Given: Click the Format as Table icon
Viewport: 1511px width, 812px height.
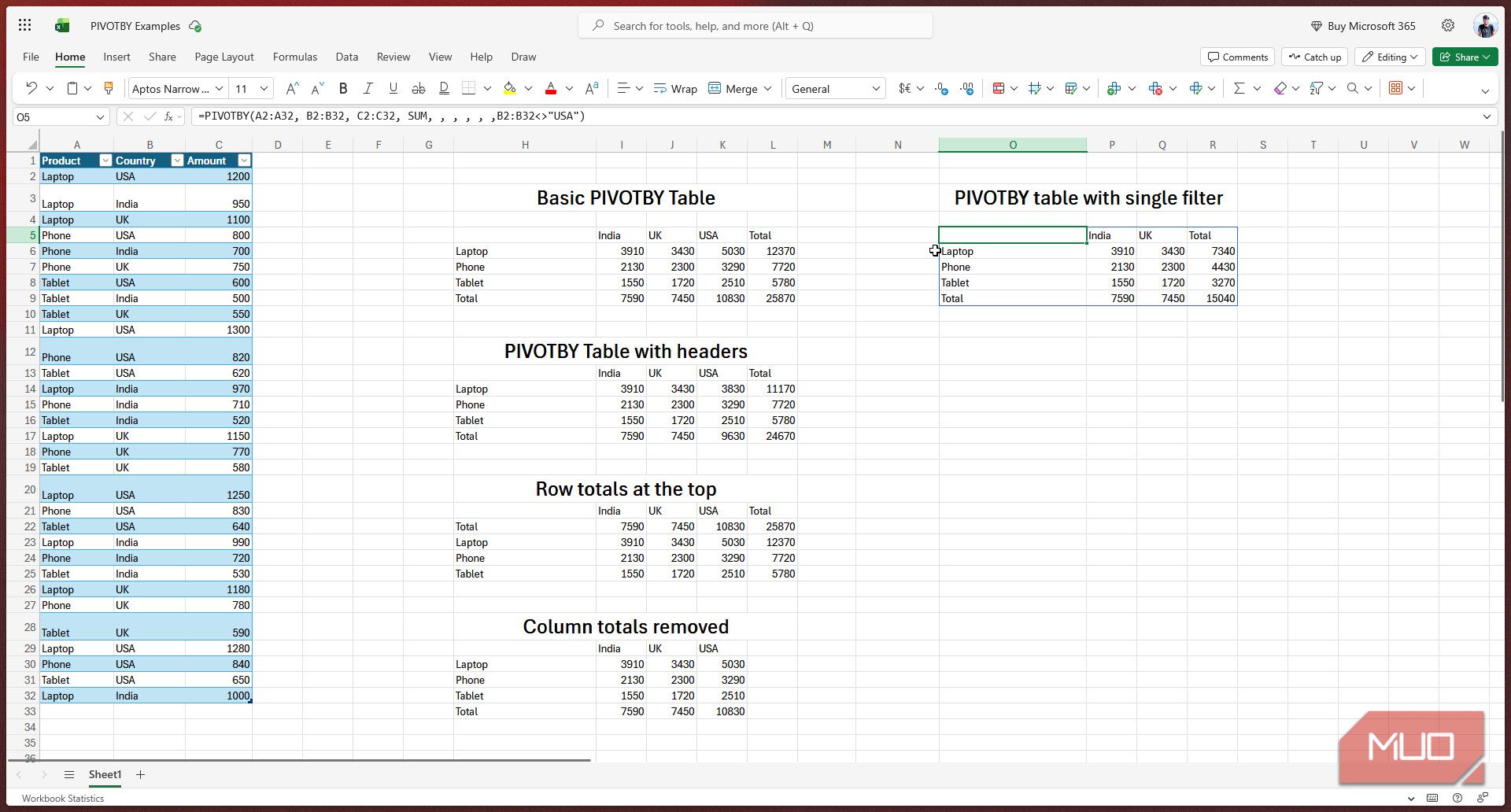Looking at the screenshot, I should [x=1071, y=88].
